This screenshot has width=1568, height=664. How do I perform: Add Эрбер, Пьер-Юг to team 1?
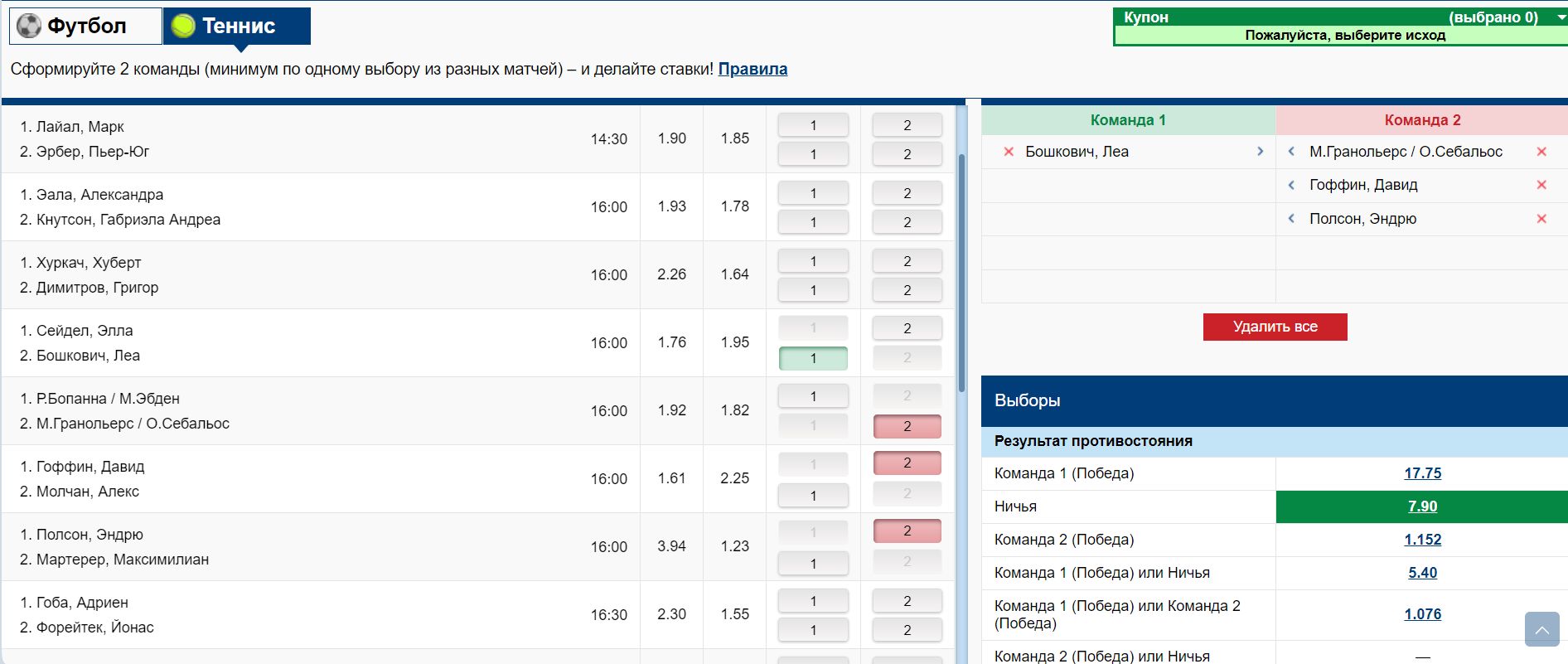[813, 154]
